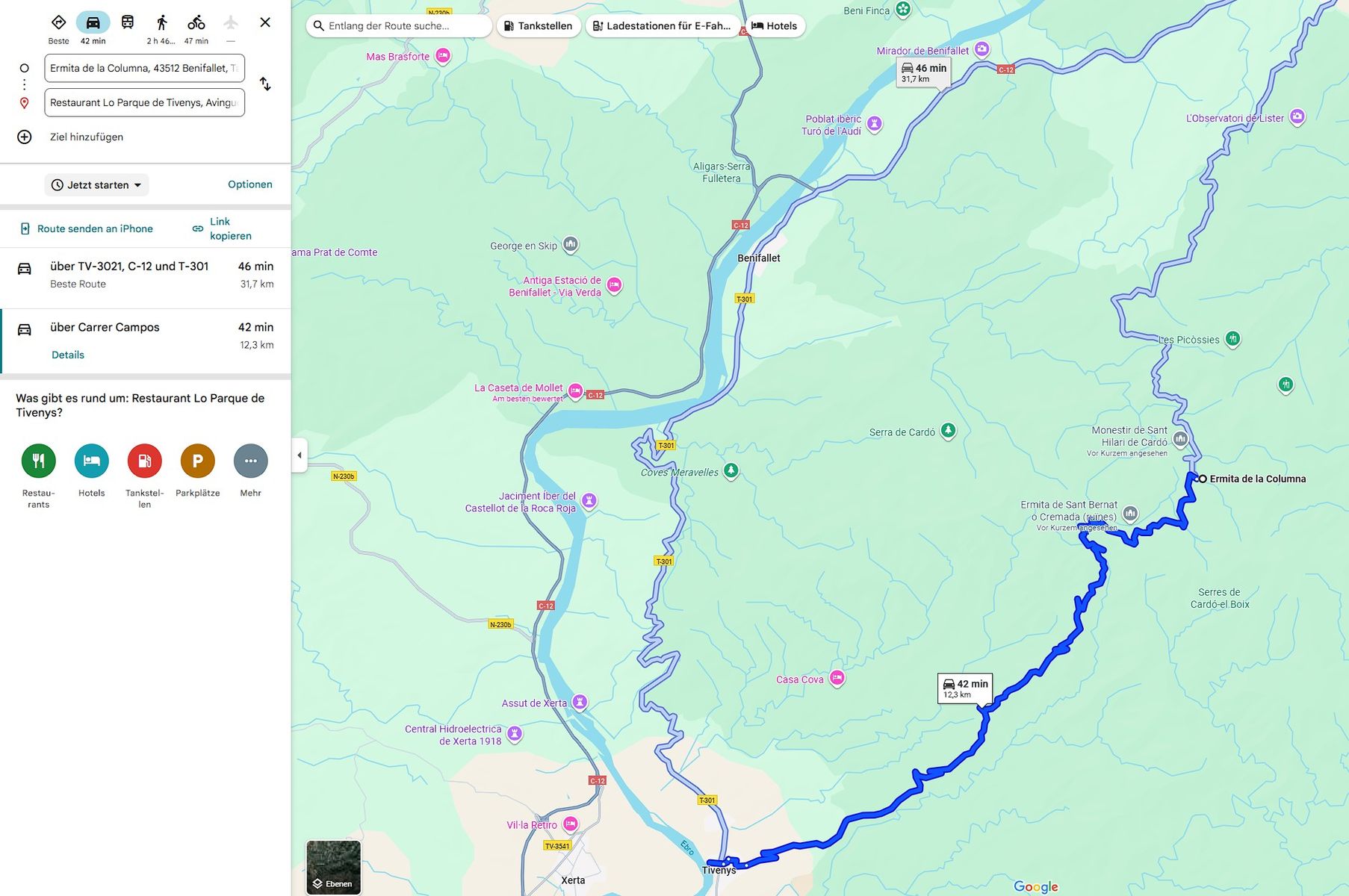Toggle the Tankstellen map filter chip
The width and height of the screenshot is (1349, 896).
pyautogui.click(x=538, y=25)
